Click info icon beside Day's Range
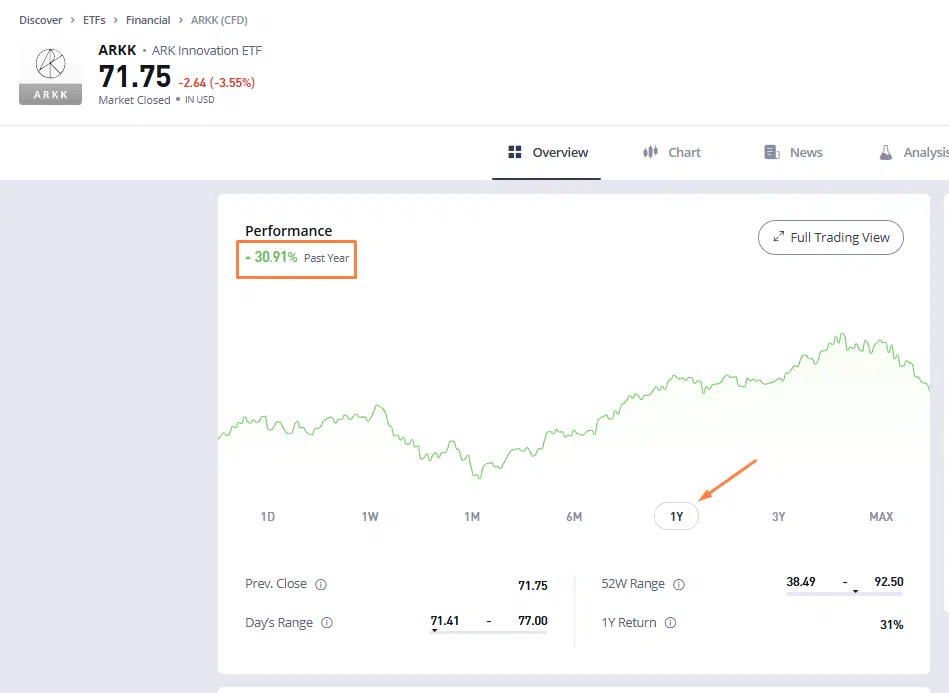The image size is (949, 693). click(x=327, y=623)
